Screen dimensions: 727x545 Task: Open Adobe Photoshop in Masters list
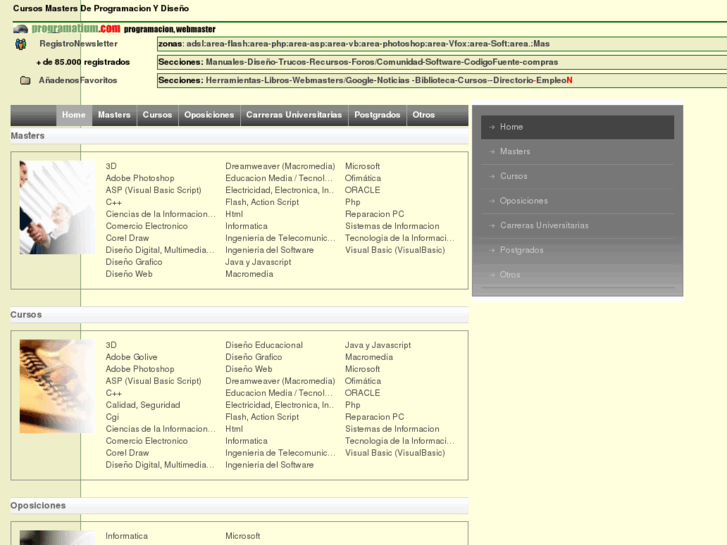pyautogui.click(x=140, y=178)
